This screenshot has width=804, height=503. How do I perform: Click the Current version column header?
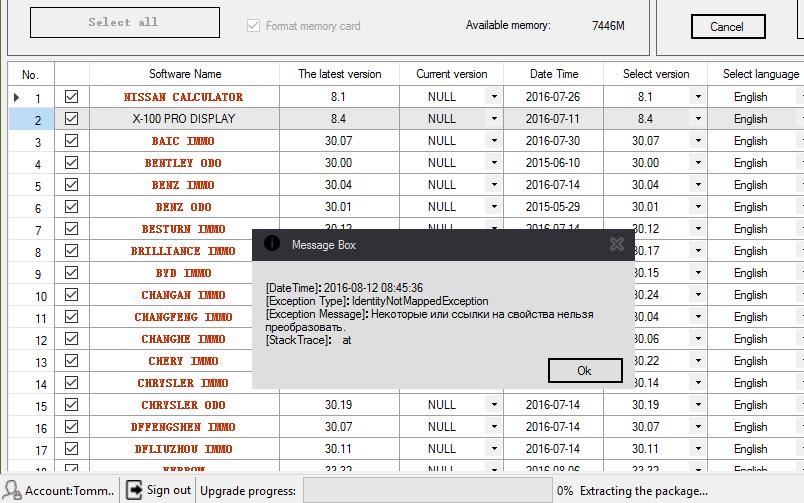click(451, 74)
